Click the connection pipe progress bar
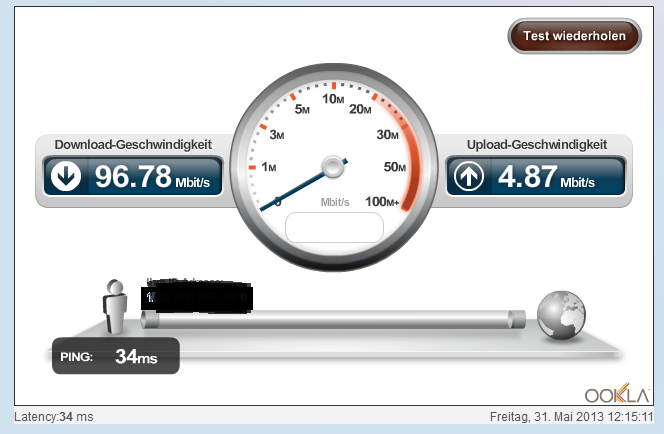The width and height of the screenshot is (664, 434). pos(333,320)
